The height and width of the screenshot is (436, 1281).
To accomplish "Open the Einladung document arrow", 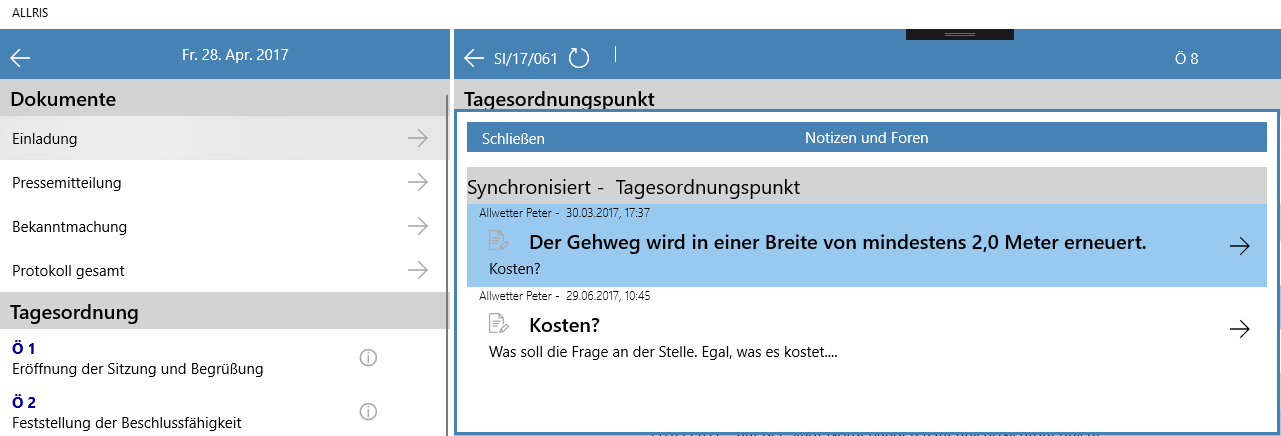I will 418,139.
